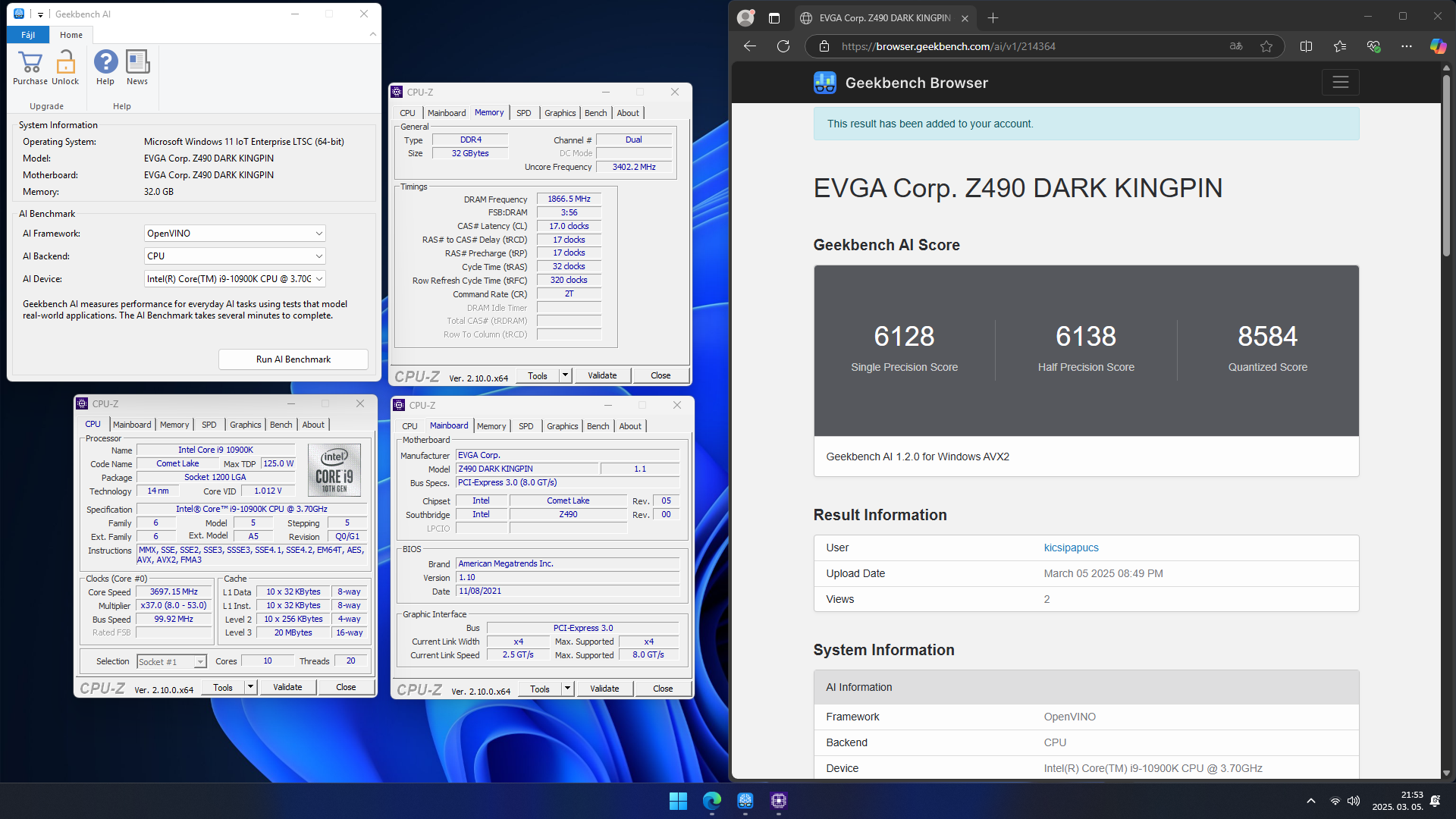This screenshot has width=1456, height=819.
Task: Click the browser address bar URL
Action: click(x=949, y=46)
